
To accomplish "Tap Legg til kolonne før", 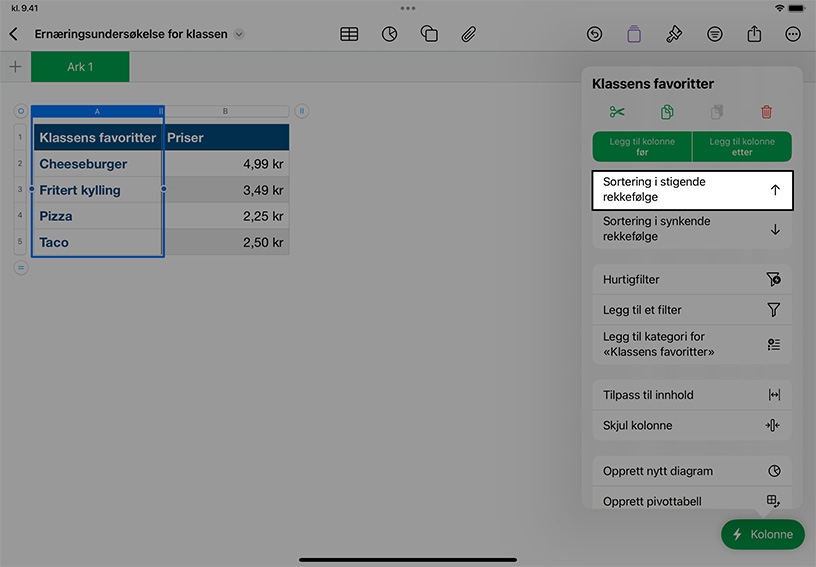I will [642, 147].
